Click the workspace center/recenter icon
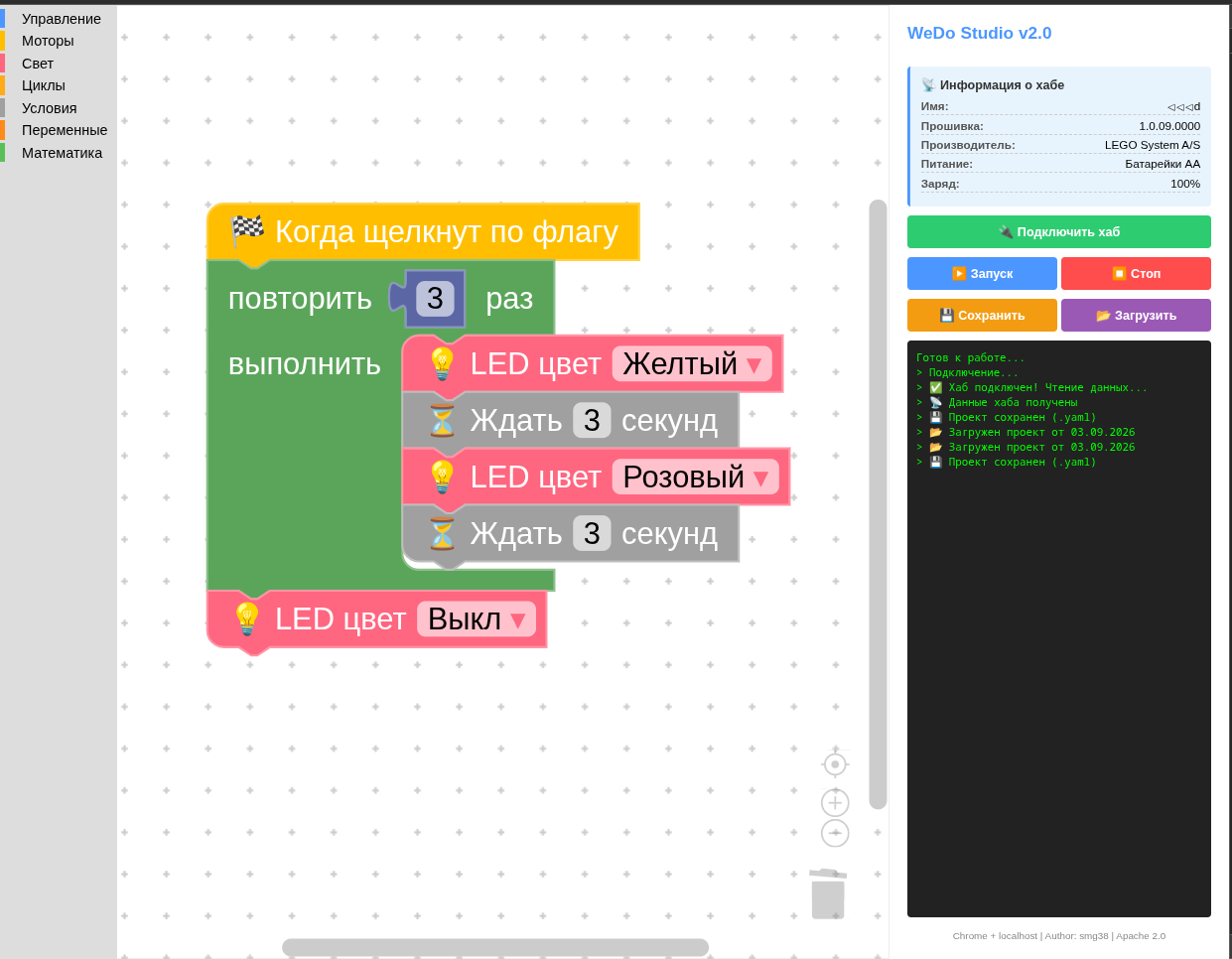This screenshot has width=1232, height=959. [x=835, y=764]
